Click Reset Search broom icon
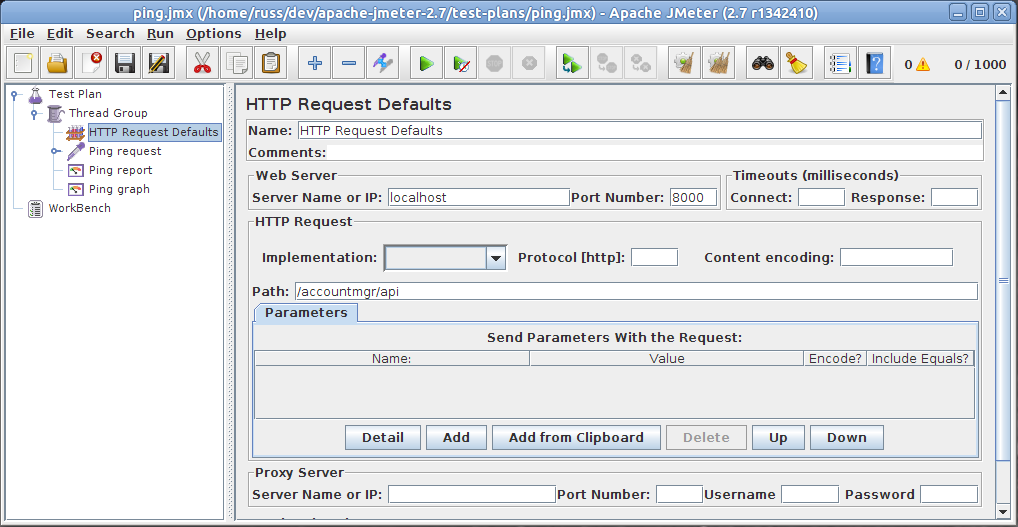This screenshot has width=1018, height=527. [796, 63]
